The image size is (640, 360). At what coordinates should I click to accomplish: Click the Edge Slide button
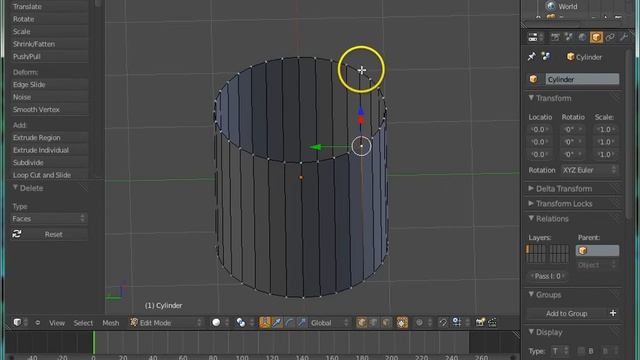49,84
